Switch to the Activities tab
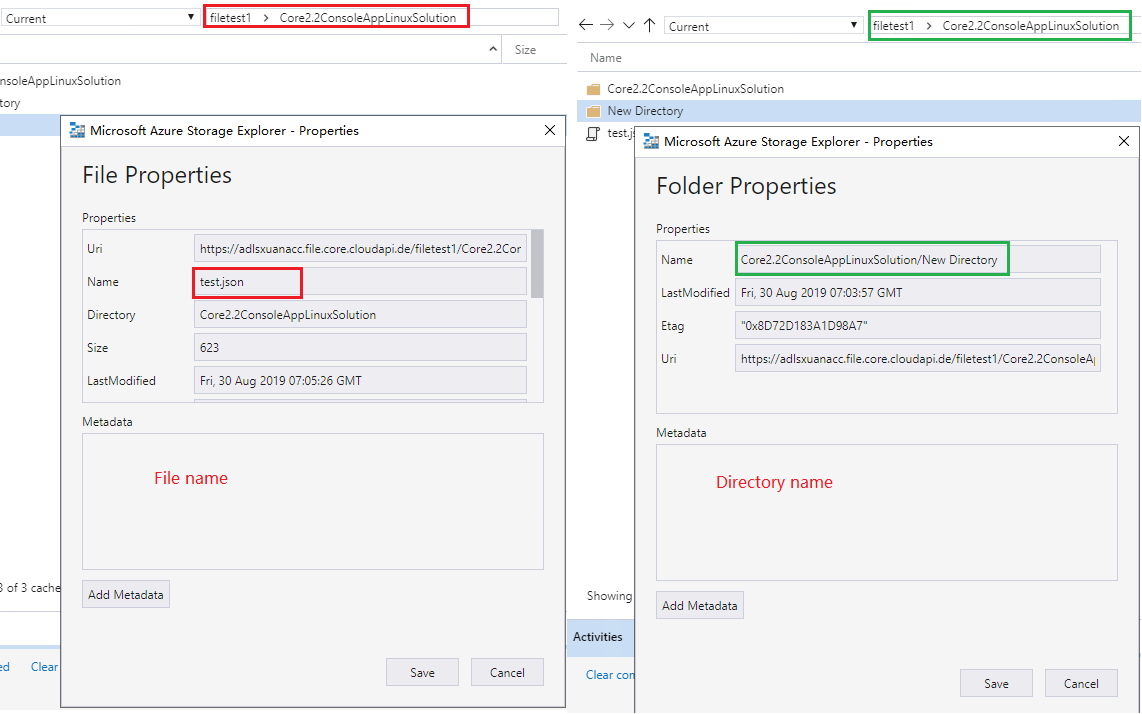The image size is (1142, 714). pos(599,637)
